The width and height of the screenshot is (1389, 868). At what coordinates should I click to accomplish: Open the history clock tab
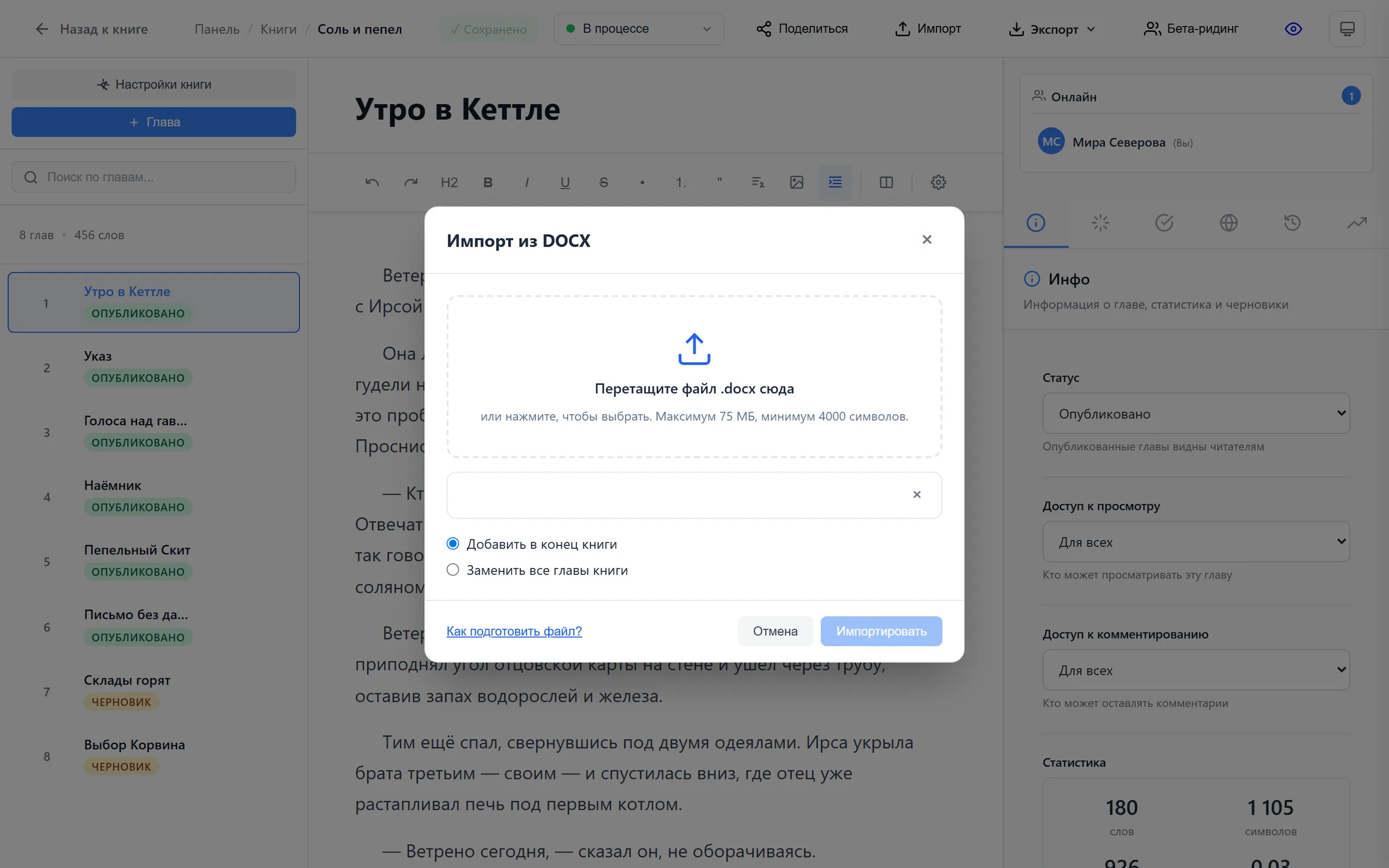(1292, 223)
